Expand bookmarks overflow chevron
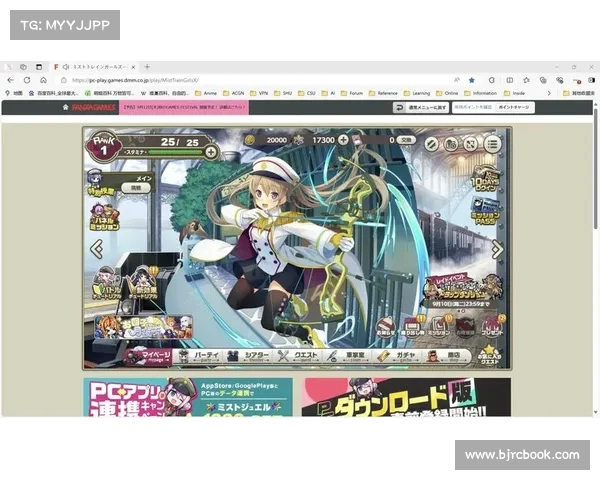Image resolution: width=600 pixels, height=480 pixels. click(549, 93)
